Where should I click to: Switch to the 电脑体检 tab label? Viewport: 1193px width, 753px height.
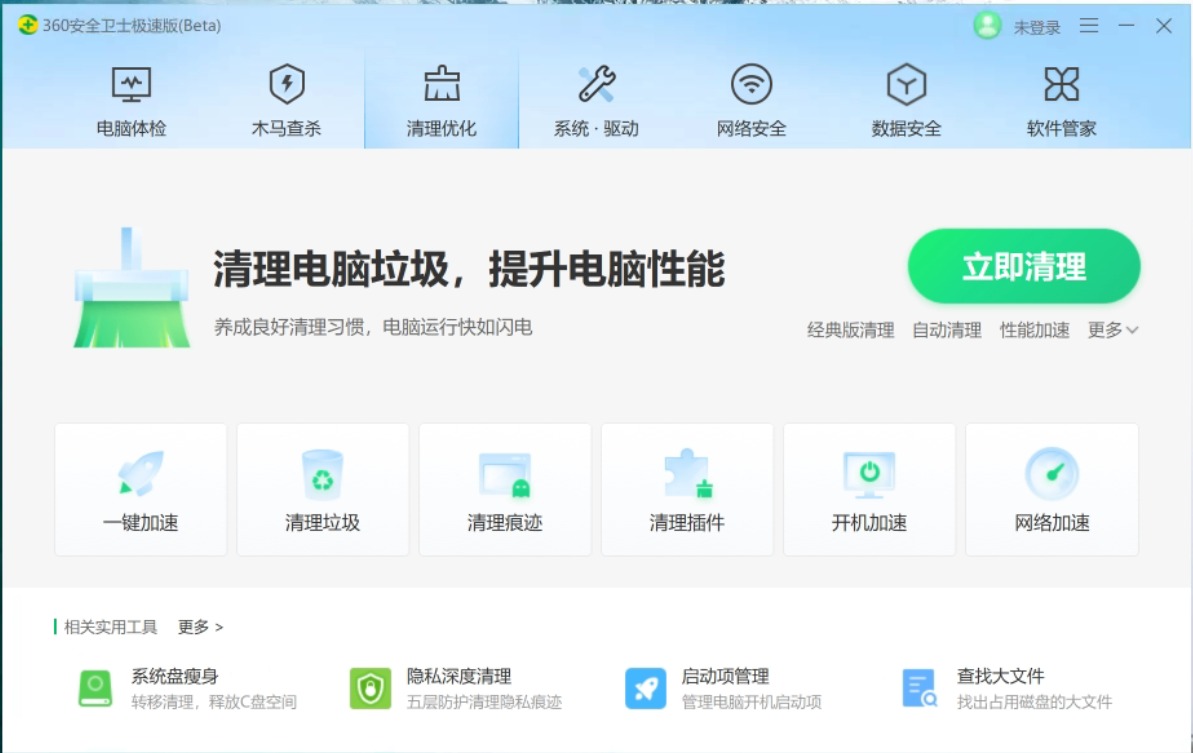(x=131, y=129)
